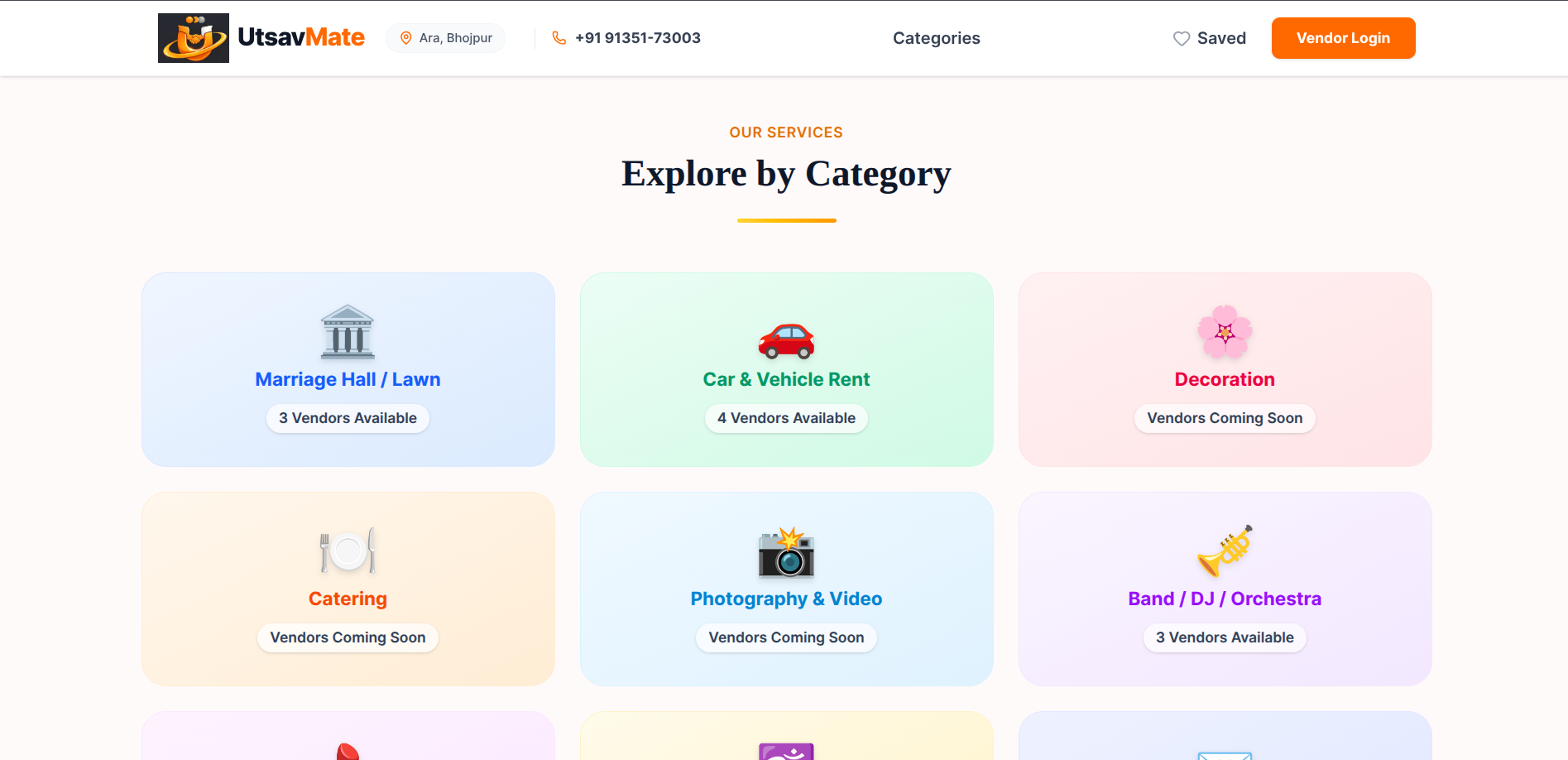Open the Saved menu item
The image size is (1568, 760).
click(1221, 38)
